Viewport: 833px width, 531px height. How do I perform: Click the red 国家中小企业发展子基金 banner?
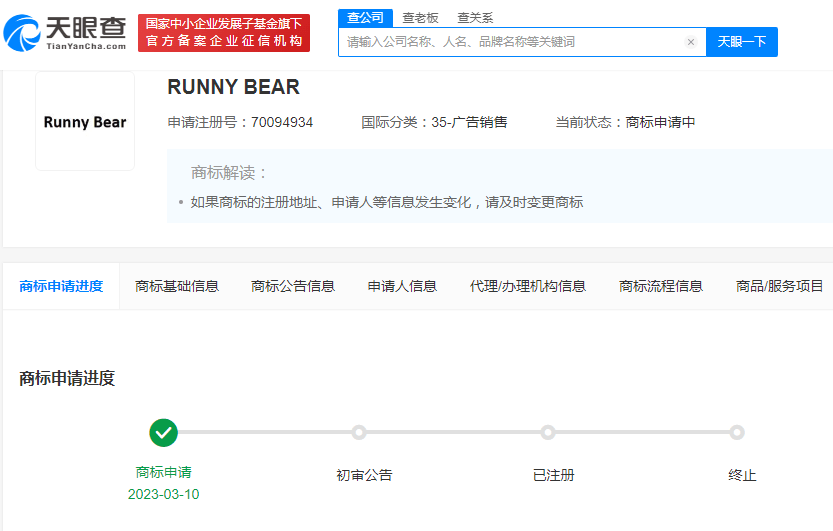click(224, 33)
